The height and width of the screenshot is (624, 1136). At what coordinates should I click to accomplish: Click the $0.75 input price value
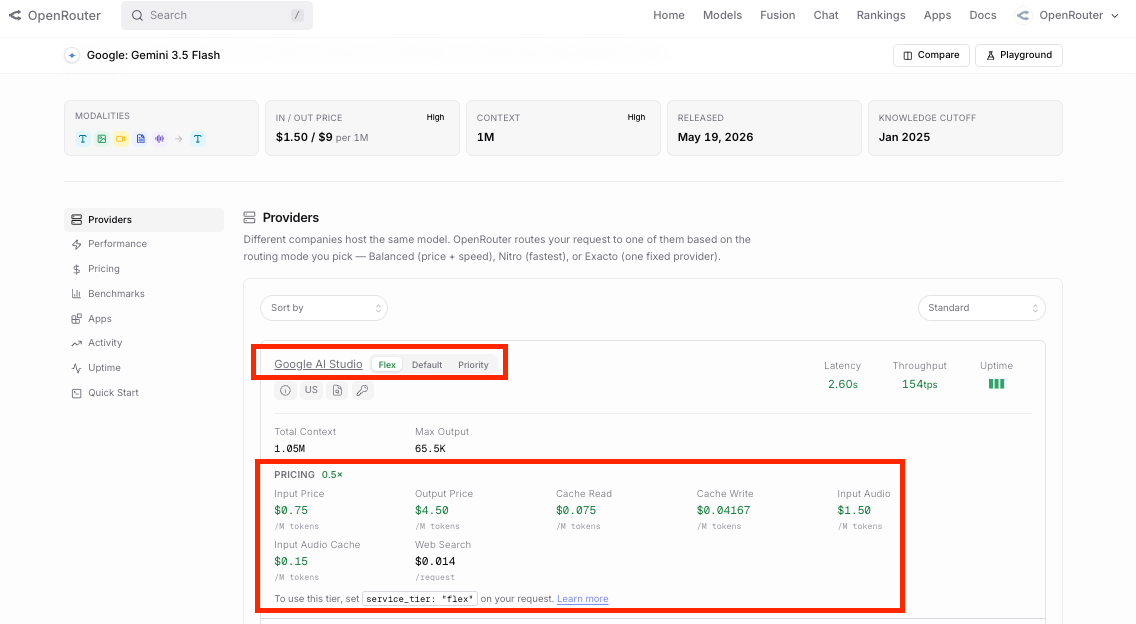(291, 510)
